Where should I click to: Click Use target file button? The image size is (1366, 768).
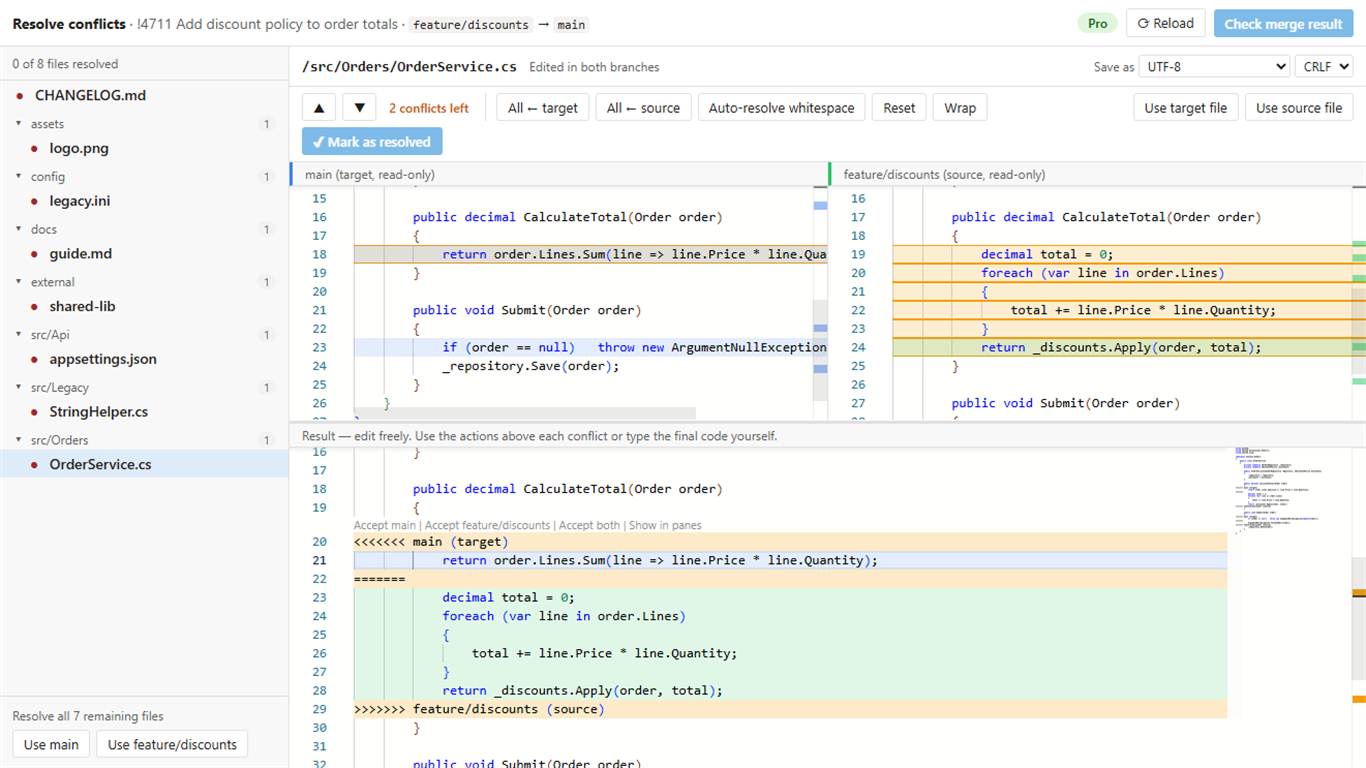pos(1185,108)
